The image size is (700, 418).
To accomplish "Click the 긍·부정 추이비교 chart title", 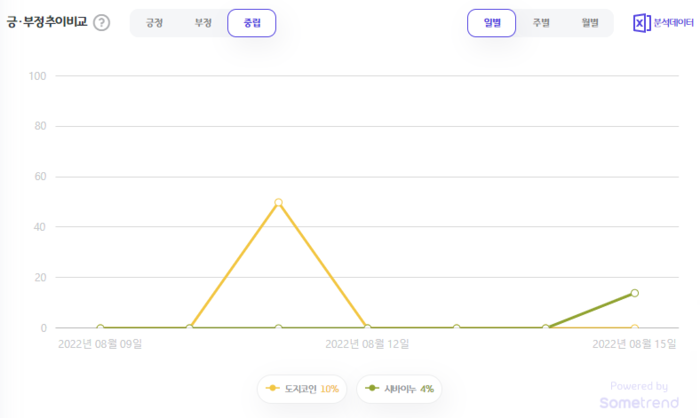I will click(48, 22).
